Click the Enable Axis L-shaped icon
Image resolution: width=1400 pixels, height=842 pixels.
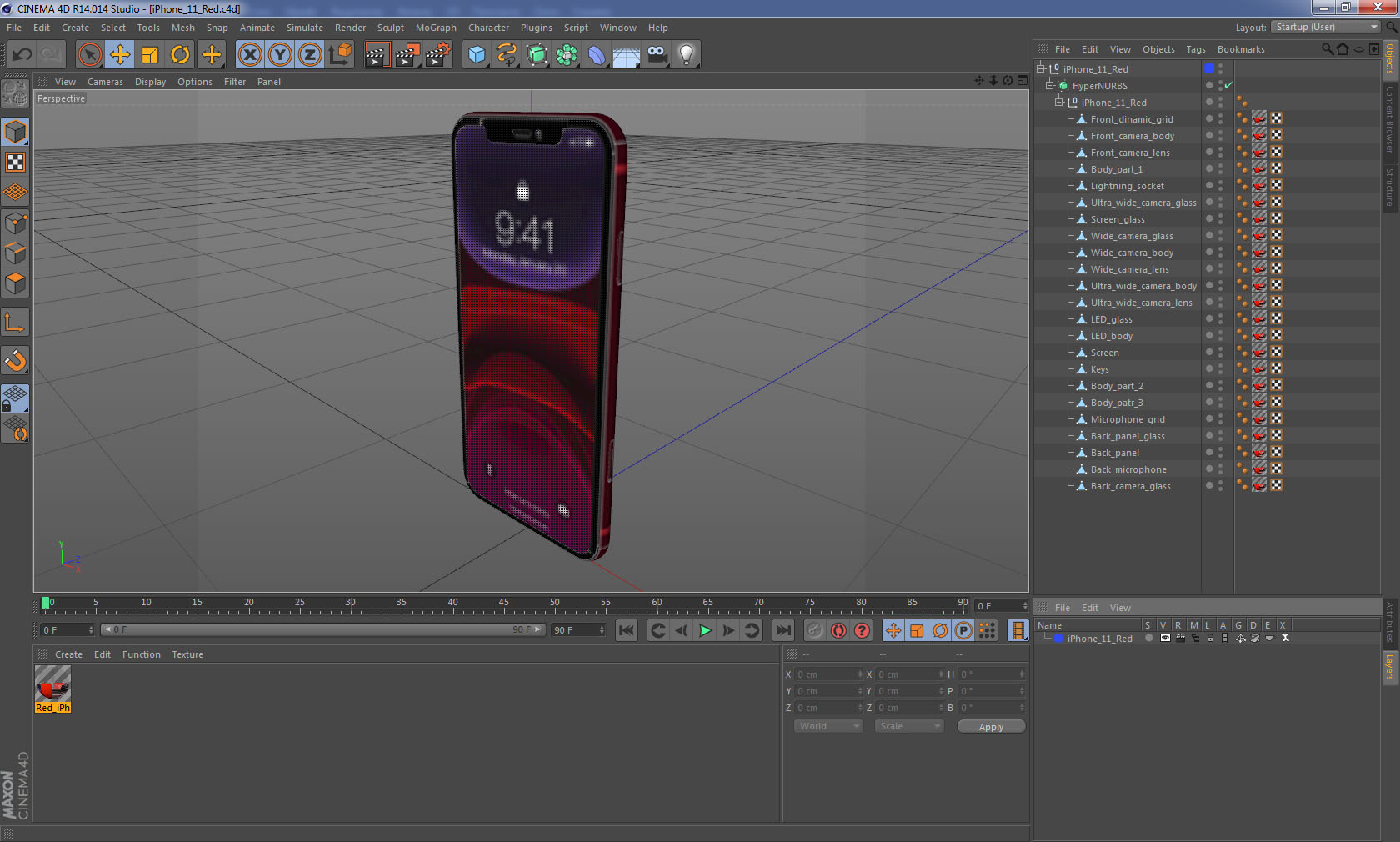15,322
